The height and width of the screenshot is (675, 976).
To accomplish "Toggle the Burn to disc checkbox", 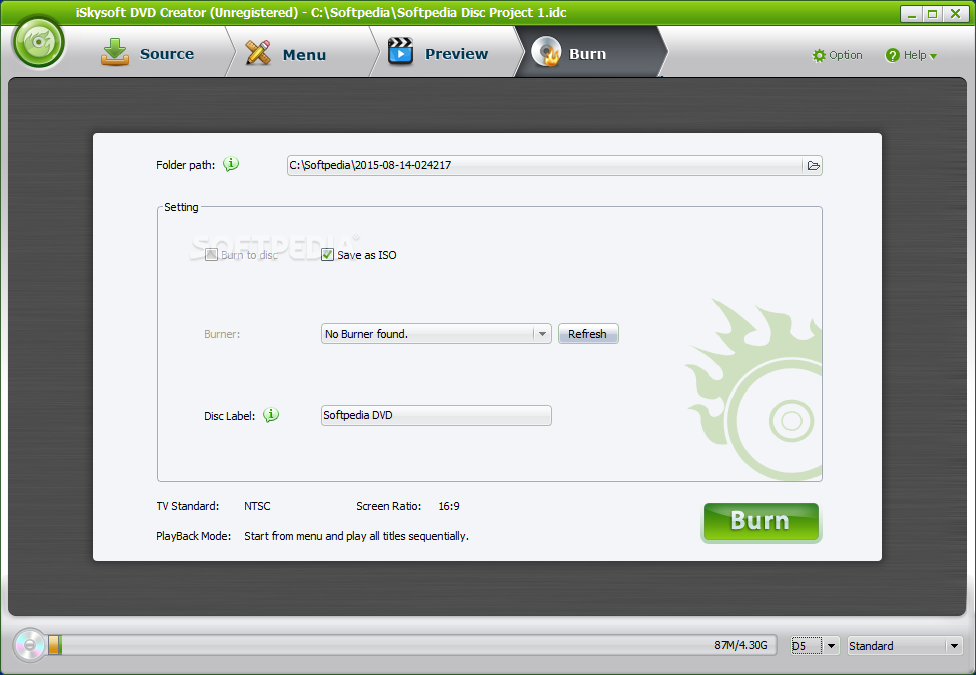I will click(212, 255).
